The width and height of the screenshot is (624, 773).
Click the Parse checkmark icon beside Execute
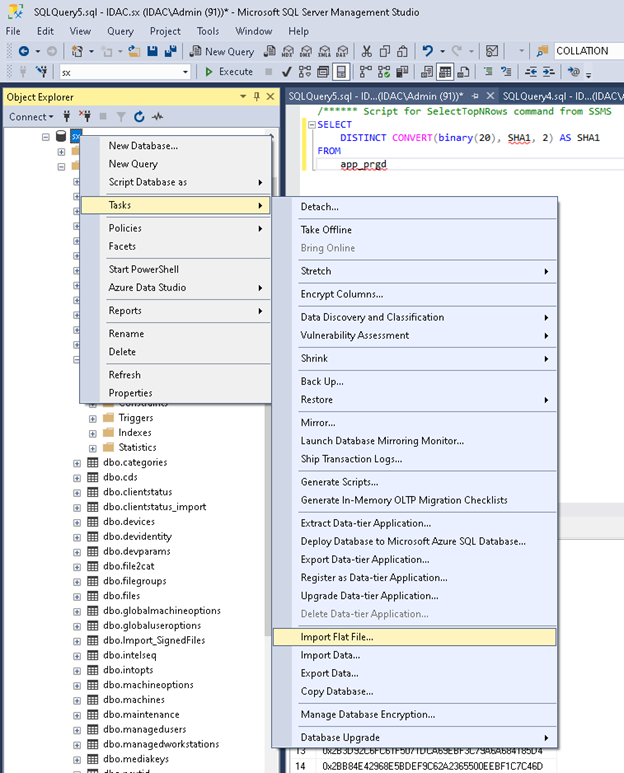click(287, 72)
